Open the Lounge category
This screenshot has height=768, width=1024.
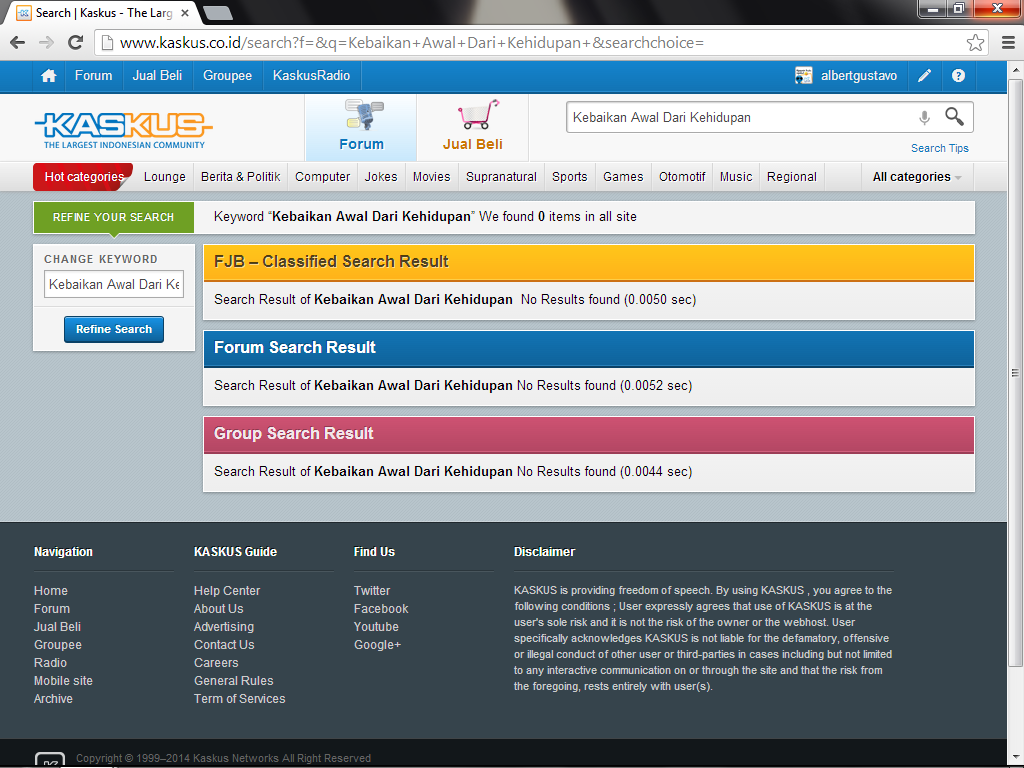[165, 177]
